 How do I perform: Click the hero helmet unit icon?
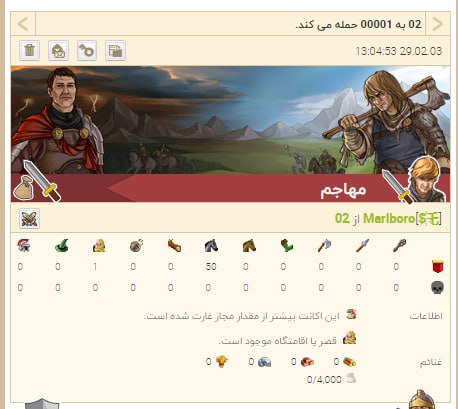(24, 246)
